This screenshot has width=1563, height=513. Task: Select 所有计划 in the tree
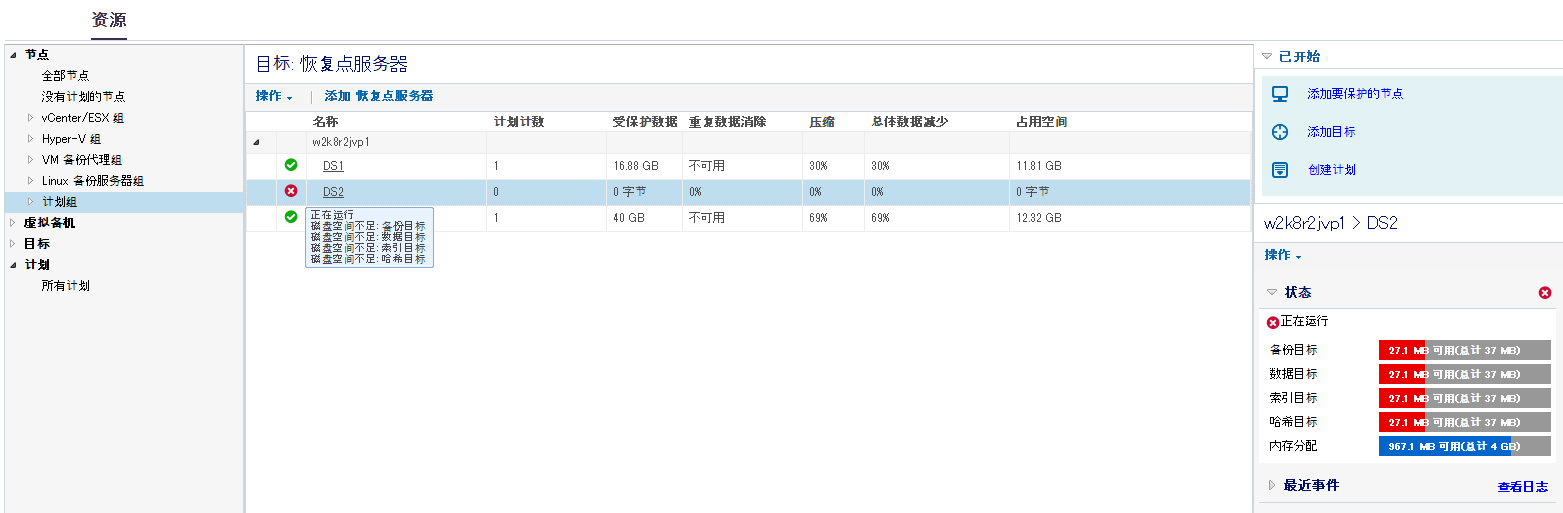tap(65, 286)
